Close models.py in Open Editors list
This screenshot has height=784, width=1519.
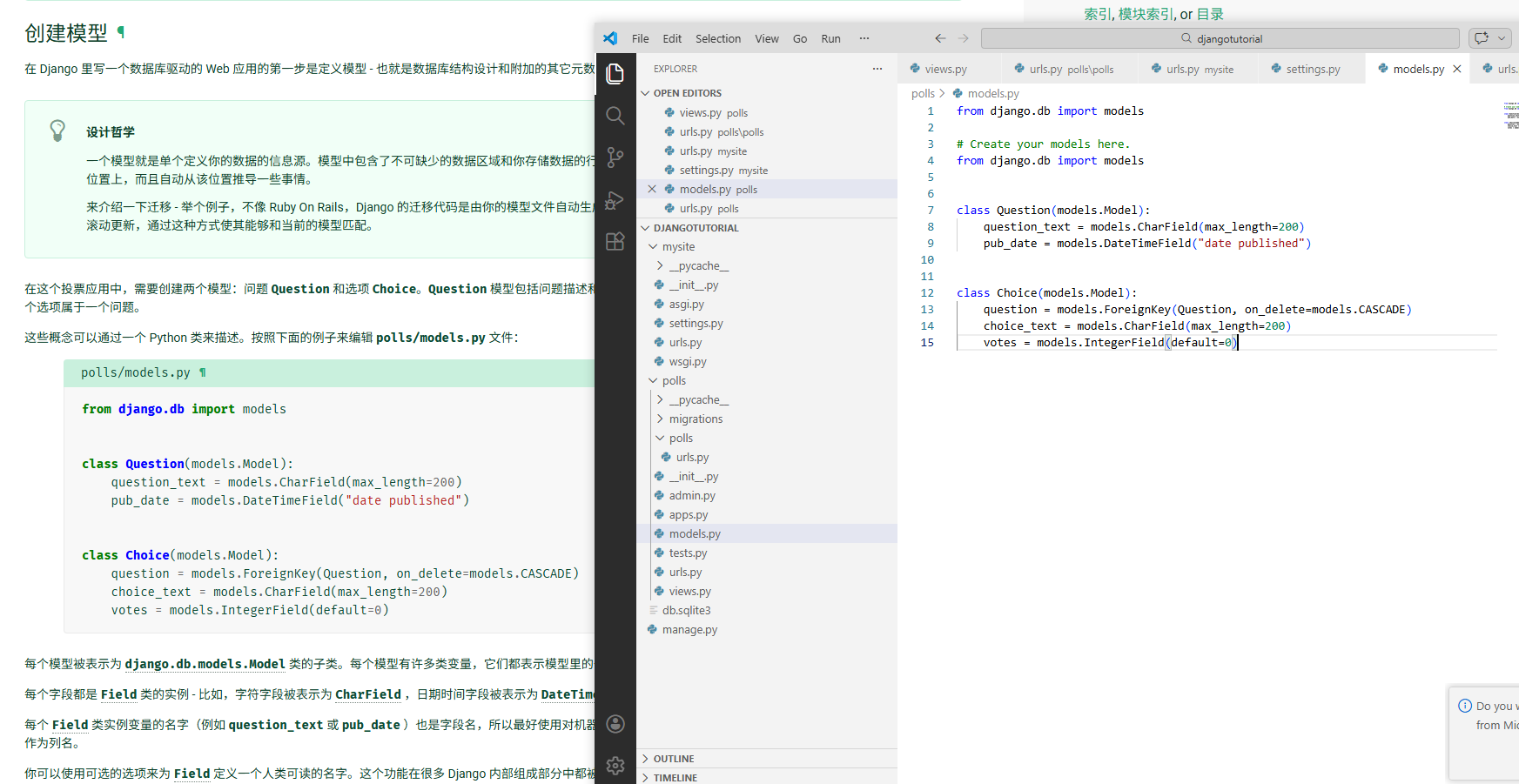point(652,189)
